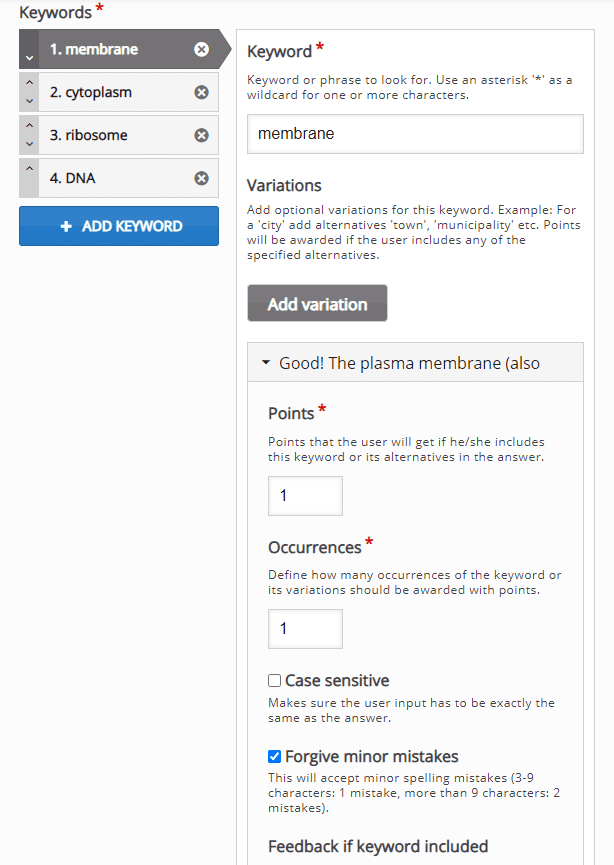Remove the ribosome keyword via X icon

coord(201,135)
